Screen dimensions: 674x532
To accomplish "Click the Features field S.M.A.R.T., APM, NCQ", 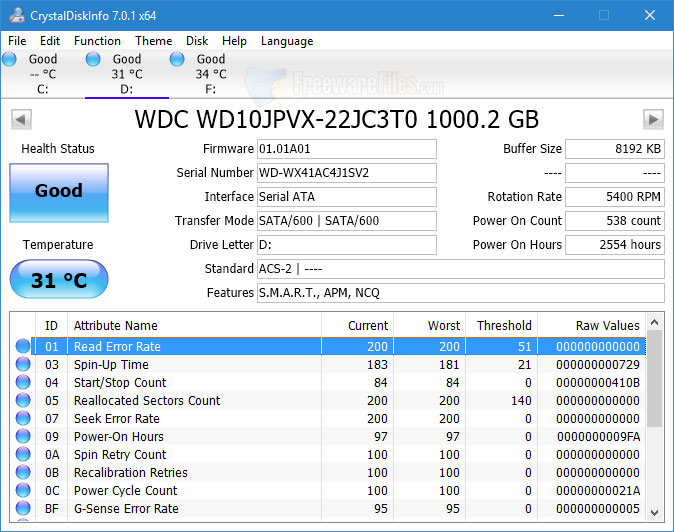I will coord(461,293).
